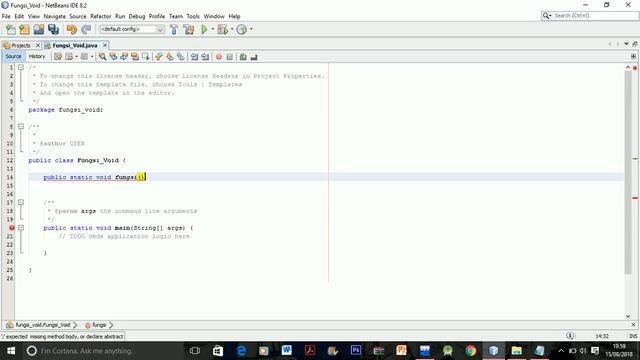This screenshot has height=360, width=640.
Task: Collapse the license comment fold on line 1
Action: pos(21,67)
